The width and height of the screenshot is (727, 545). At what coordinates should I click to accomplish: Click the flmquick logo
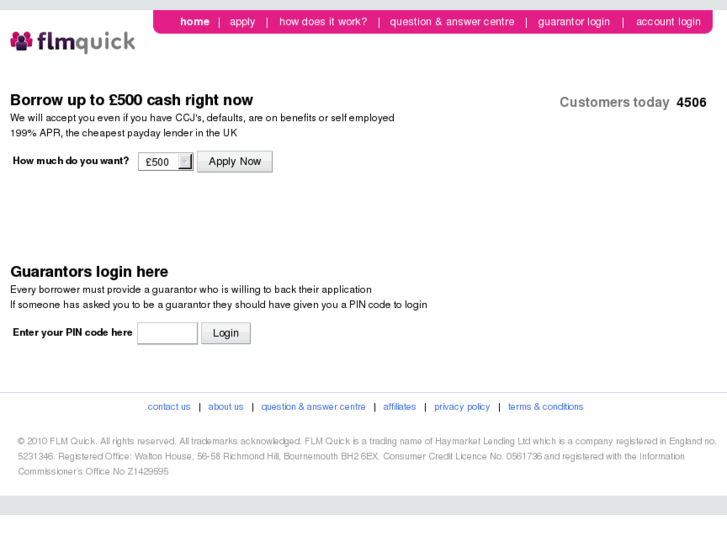tap(73, 42)
